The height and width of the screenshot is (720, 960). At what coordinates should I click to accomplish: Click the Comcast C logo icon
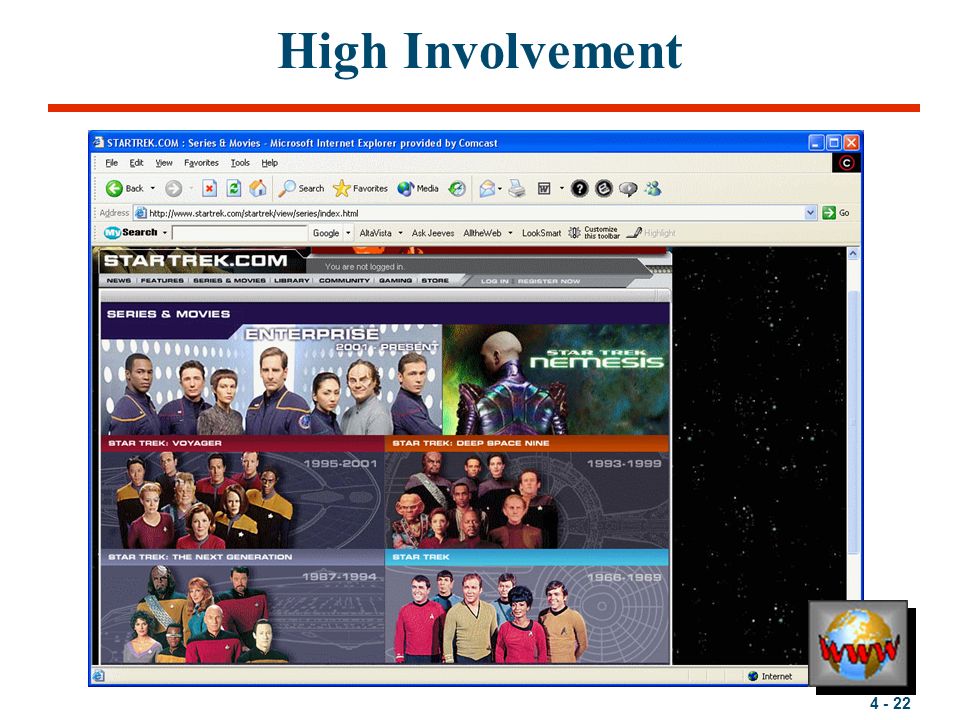(x=846, y=163)
